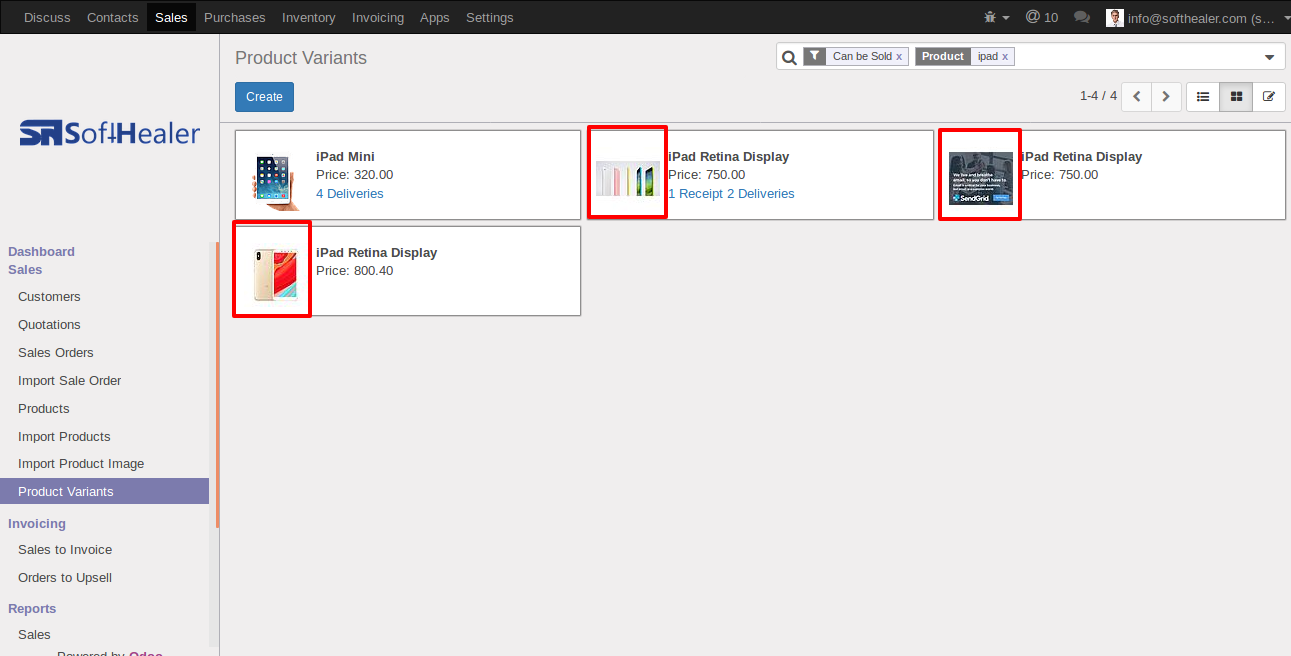Click the filter funnel icon in search

click(815, 57)
